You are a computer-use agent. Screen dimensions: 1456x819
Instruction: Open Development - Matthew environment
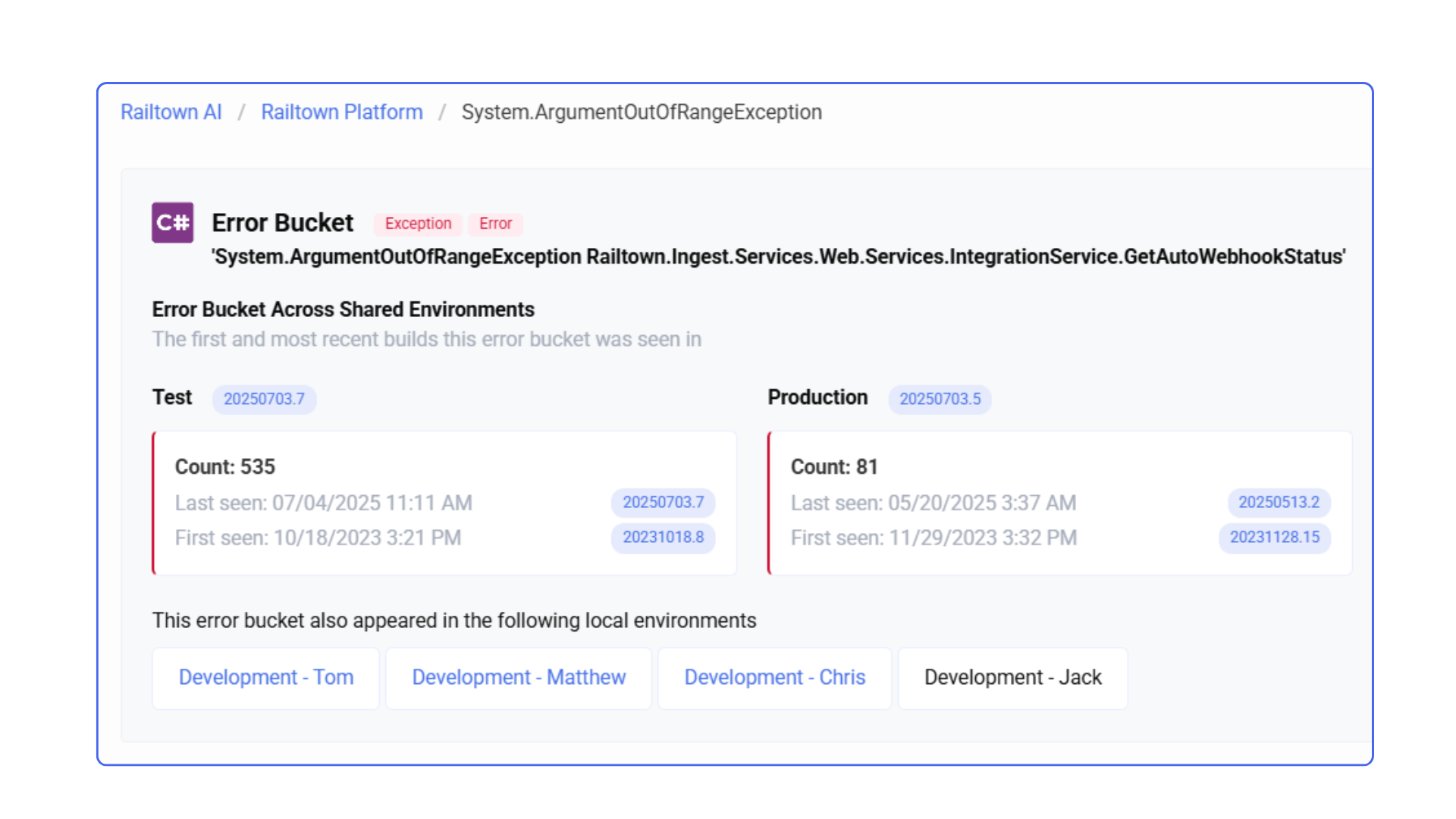pos(519,677)
